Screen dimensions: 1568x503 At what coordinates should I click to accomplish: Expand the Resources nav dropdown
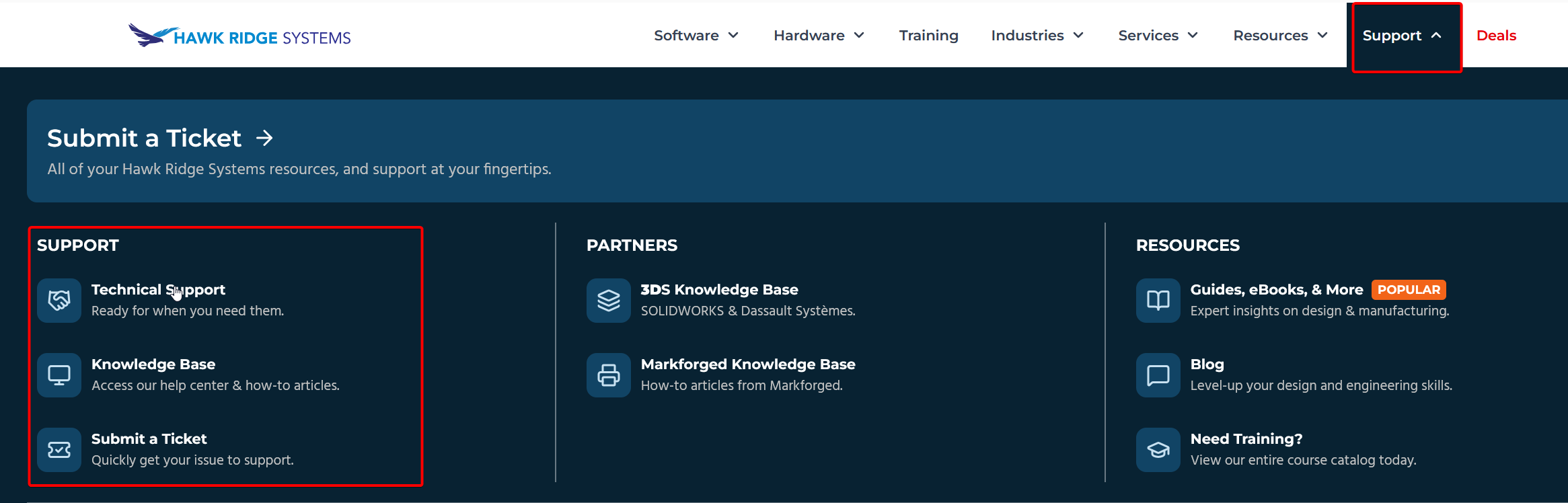(x=1281, y=36)
